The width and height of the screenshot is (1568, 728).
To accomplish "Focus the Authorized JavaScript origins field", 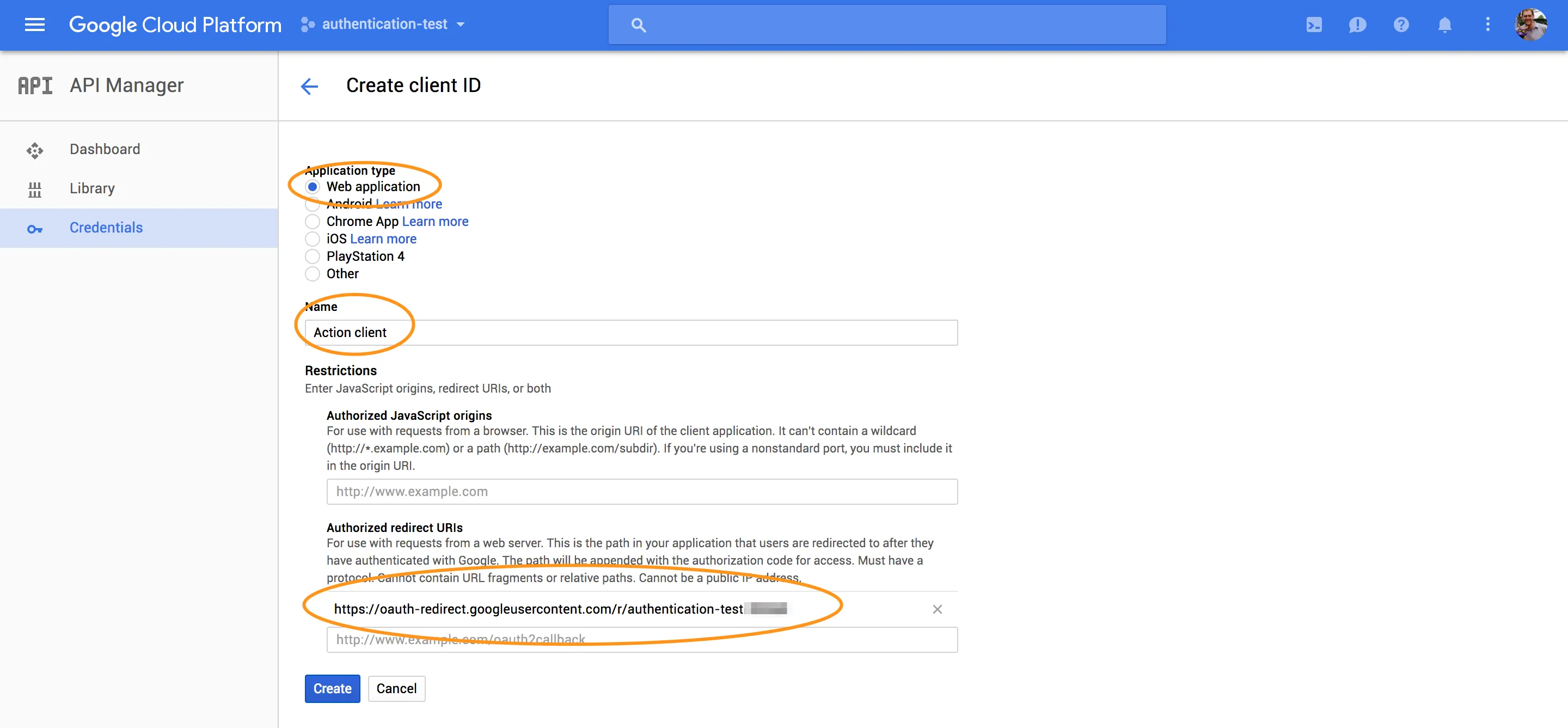I will pyautogui.click(x=641, y=492).
